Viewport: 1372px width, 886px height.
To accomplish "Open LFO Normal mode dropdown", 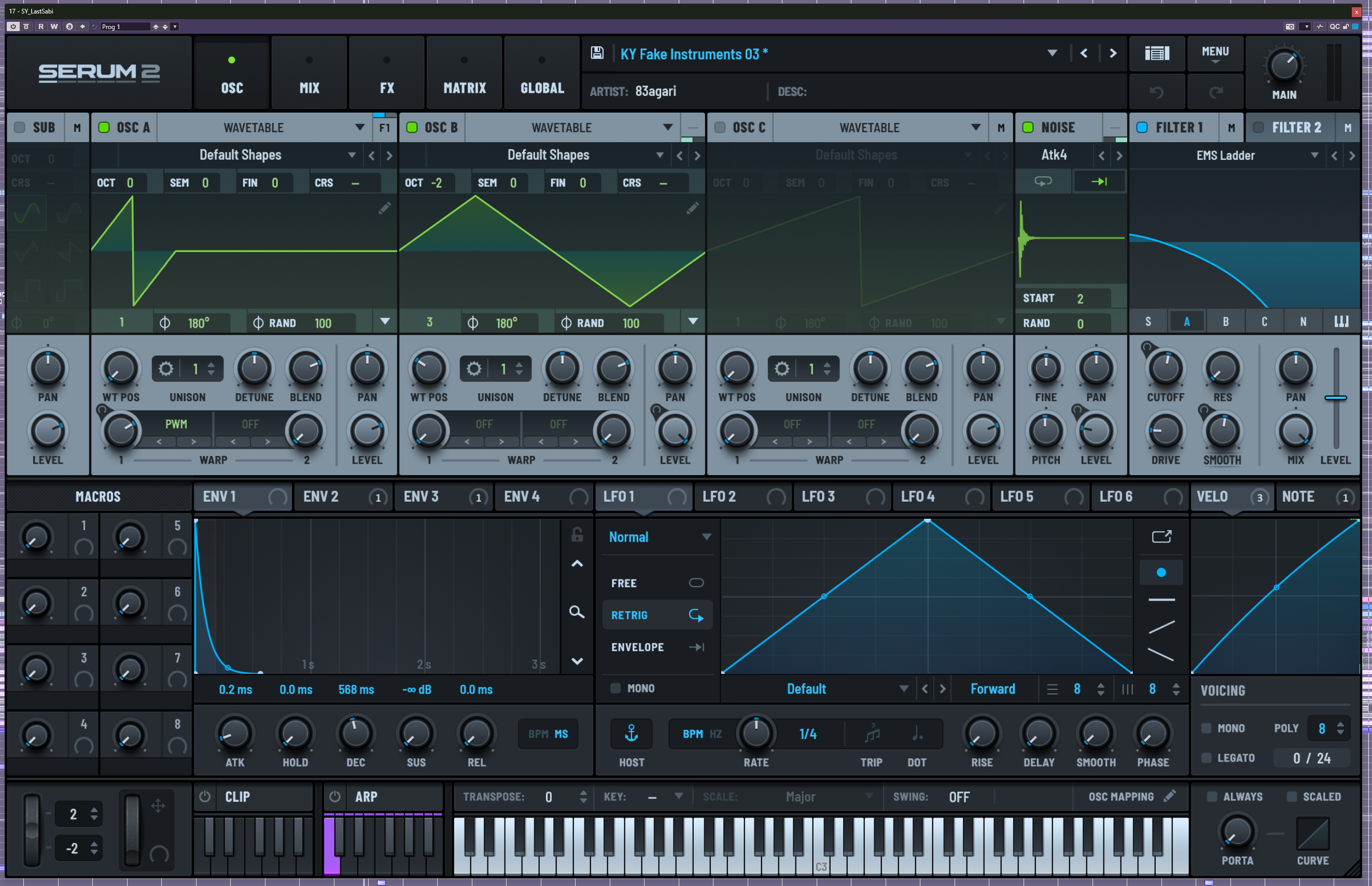I will point(706,537).
